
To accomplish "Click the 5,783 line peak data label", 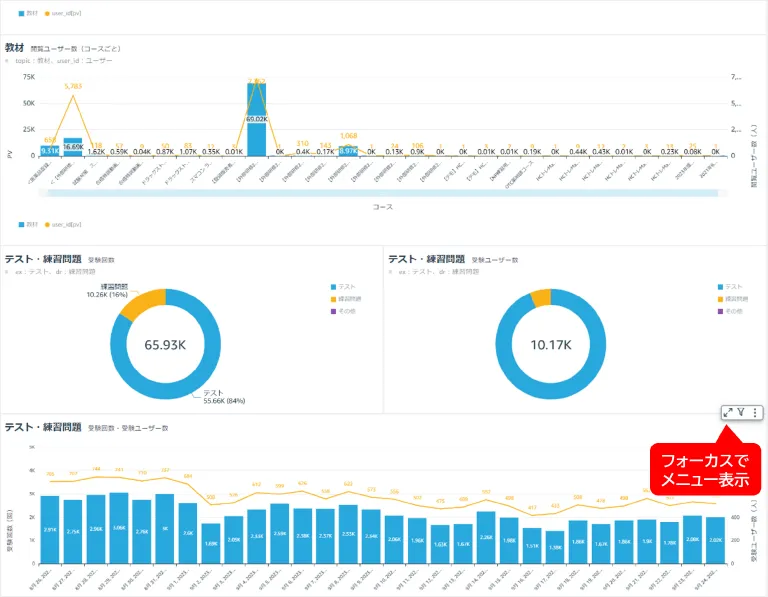I will click(x=73, y=86).
